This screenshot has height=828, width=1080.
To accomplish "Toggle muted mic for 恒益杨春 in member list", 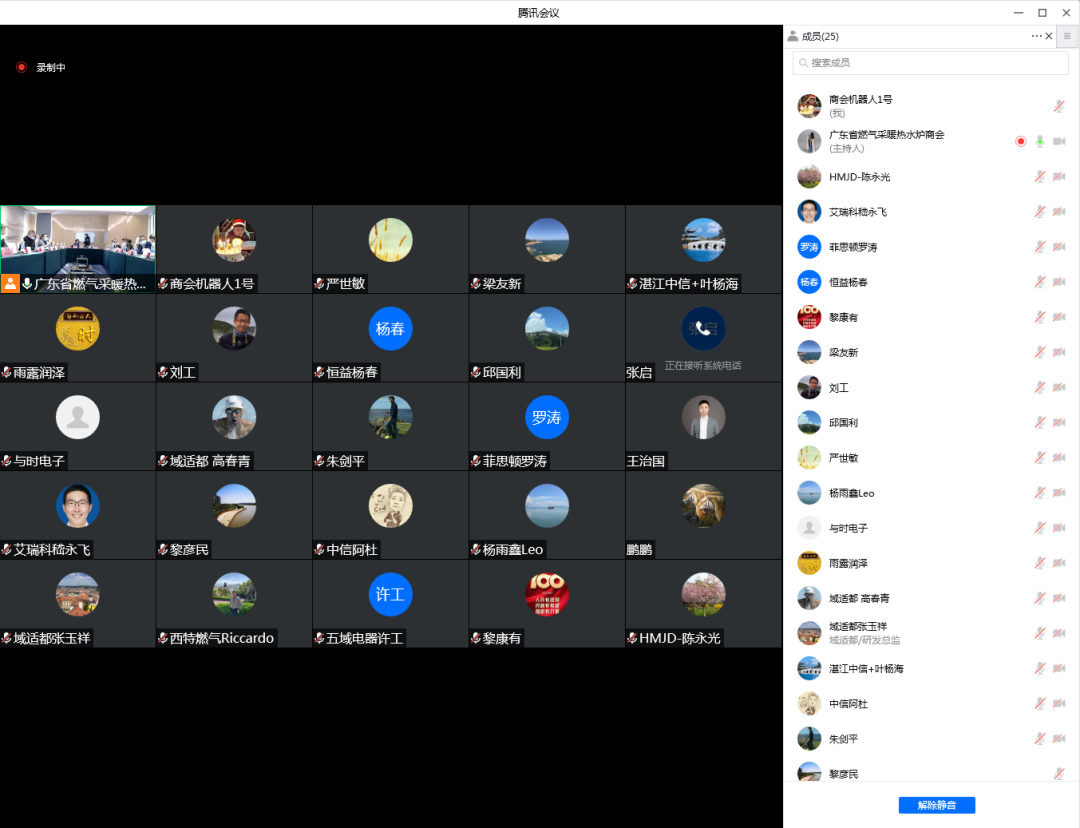I will coord(1040,282).
